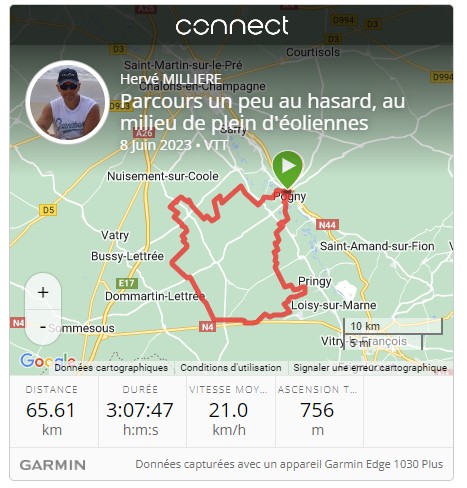Open the Hervé MILLIERE profile name link
Screen dimensions: 467x488
pyautogui.click(x=171, y=79)
